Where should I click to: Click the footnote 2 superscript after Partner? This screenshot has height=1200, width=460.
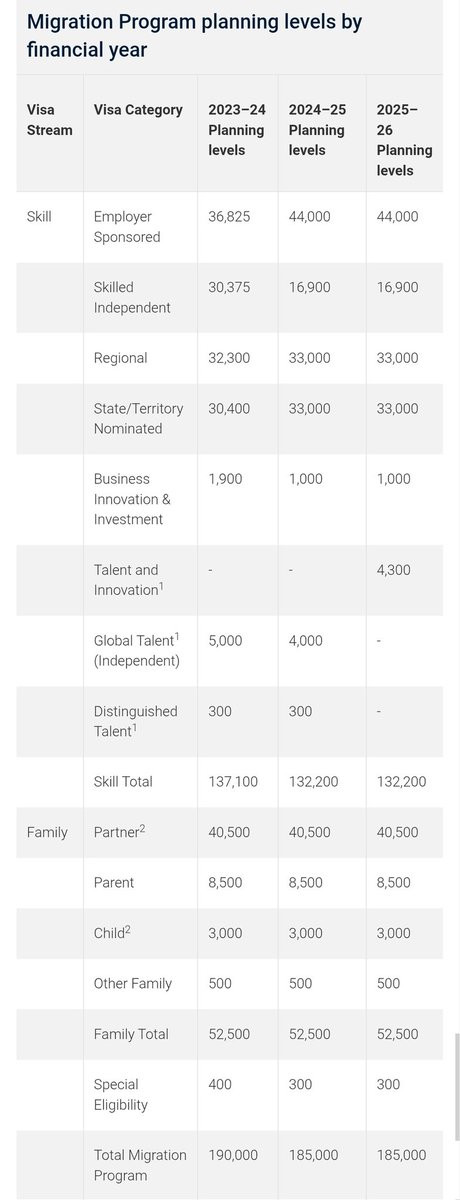pos(142,828)
